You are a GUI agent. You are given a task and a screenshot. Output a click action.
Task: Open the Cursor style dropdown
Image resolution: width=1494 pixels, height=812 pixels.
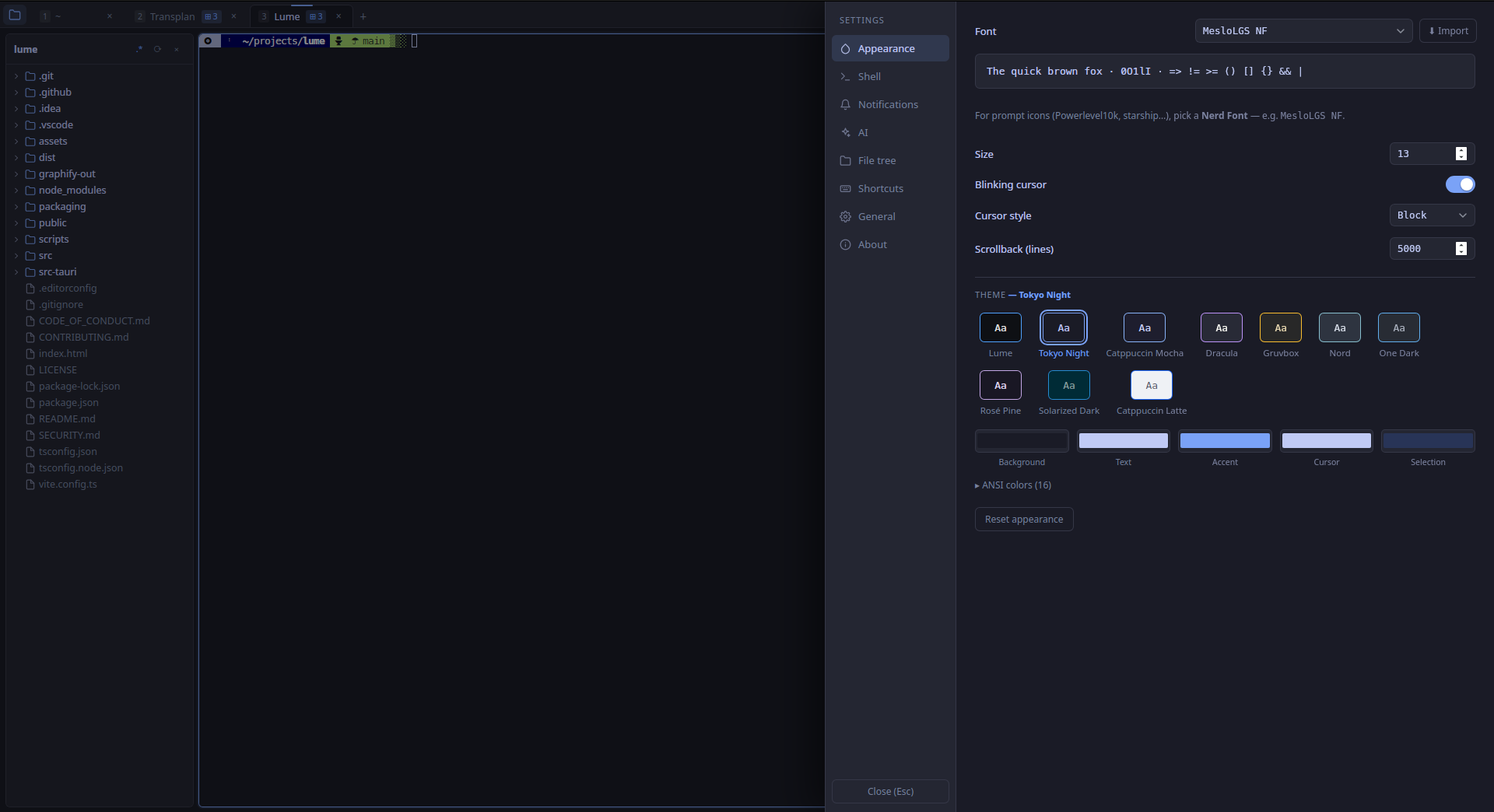(1432, 215)
